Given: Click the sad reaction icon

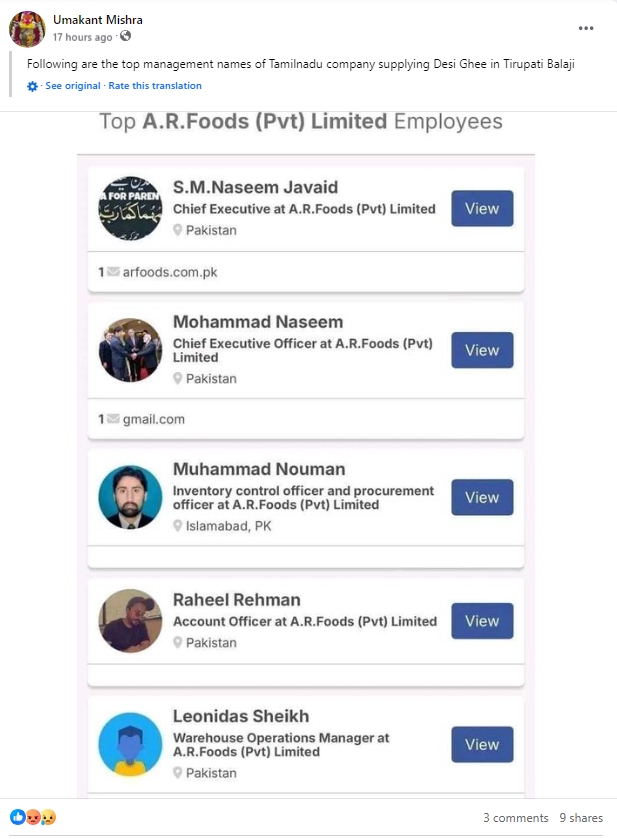Looking at the screenshot, I should [48, 817].
